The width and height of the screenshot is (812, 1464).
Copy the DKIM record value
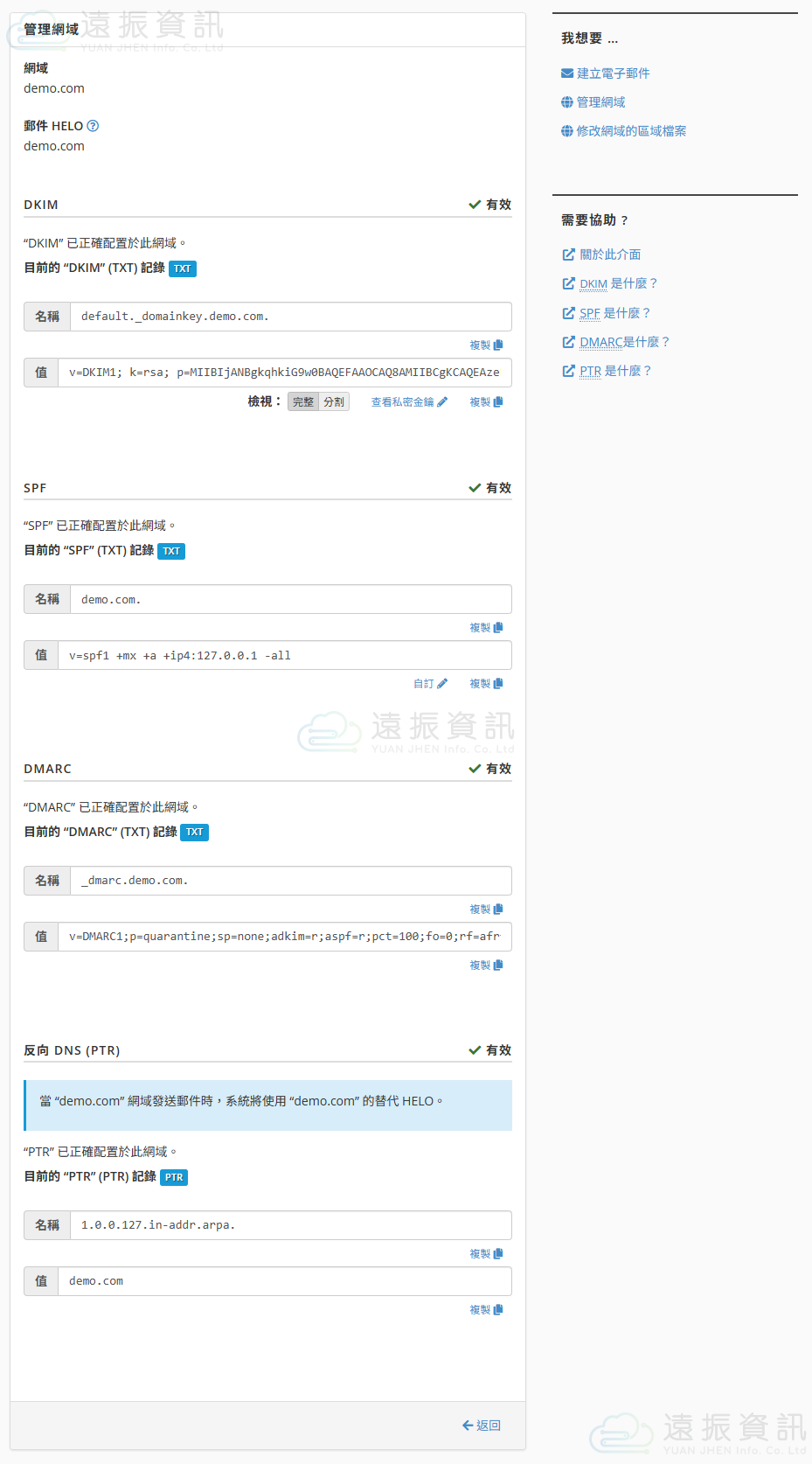click(486, 402)
